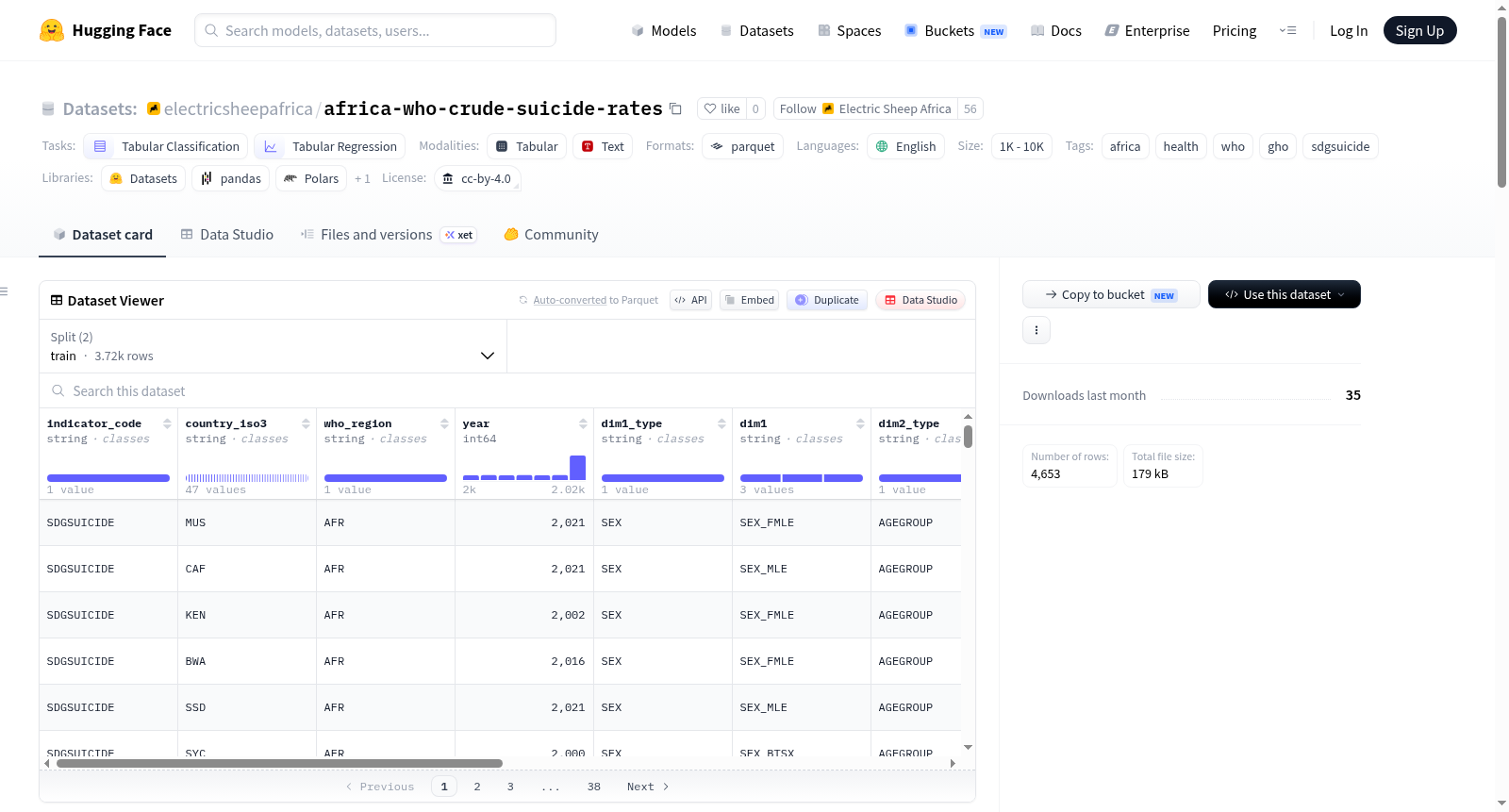Expand the Split train selector
1509x812 pixels.
tap(274, 346)
